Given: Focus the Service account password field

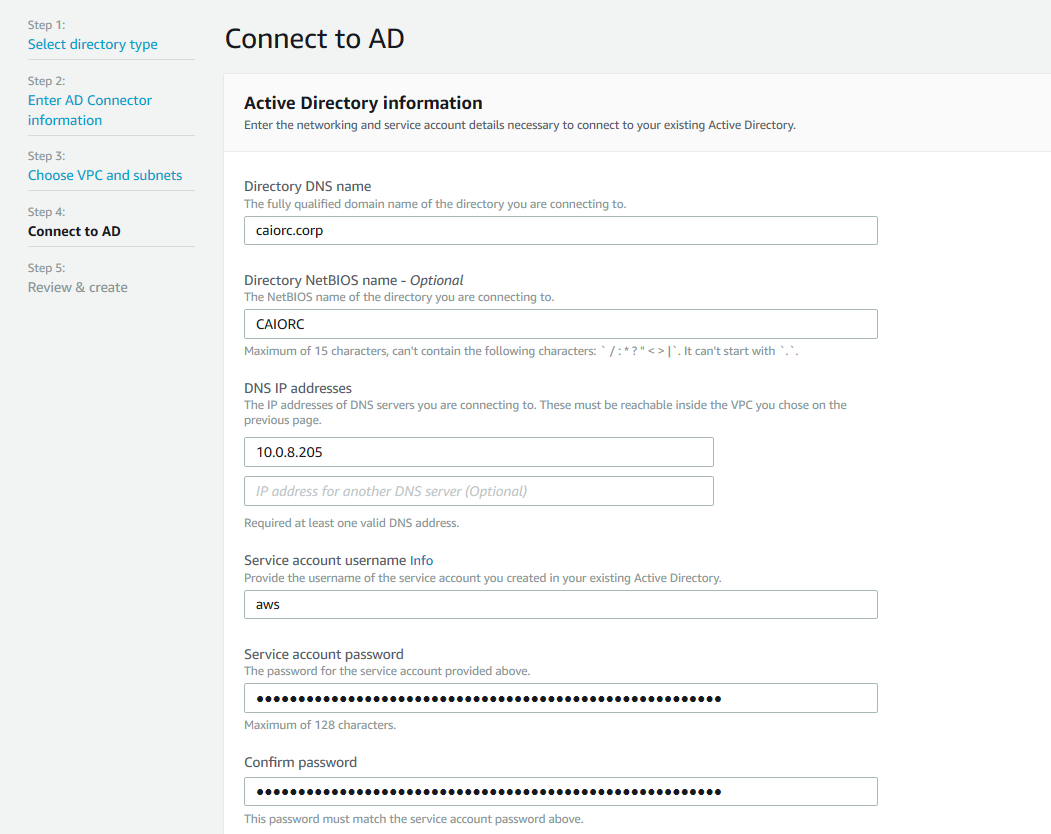Looking at the screenshot, I should coord(560,698).
